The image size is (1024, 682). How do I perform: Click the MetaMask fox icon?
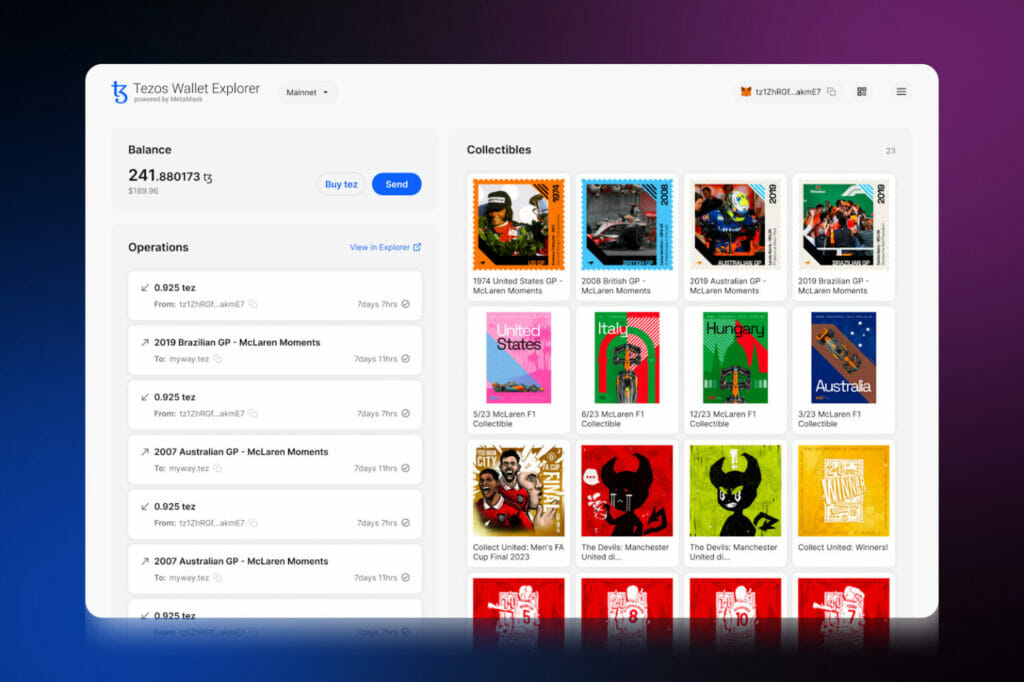tap(746, 92)
